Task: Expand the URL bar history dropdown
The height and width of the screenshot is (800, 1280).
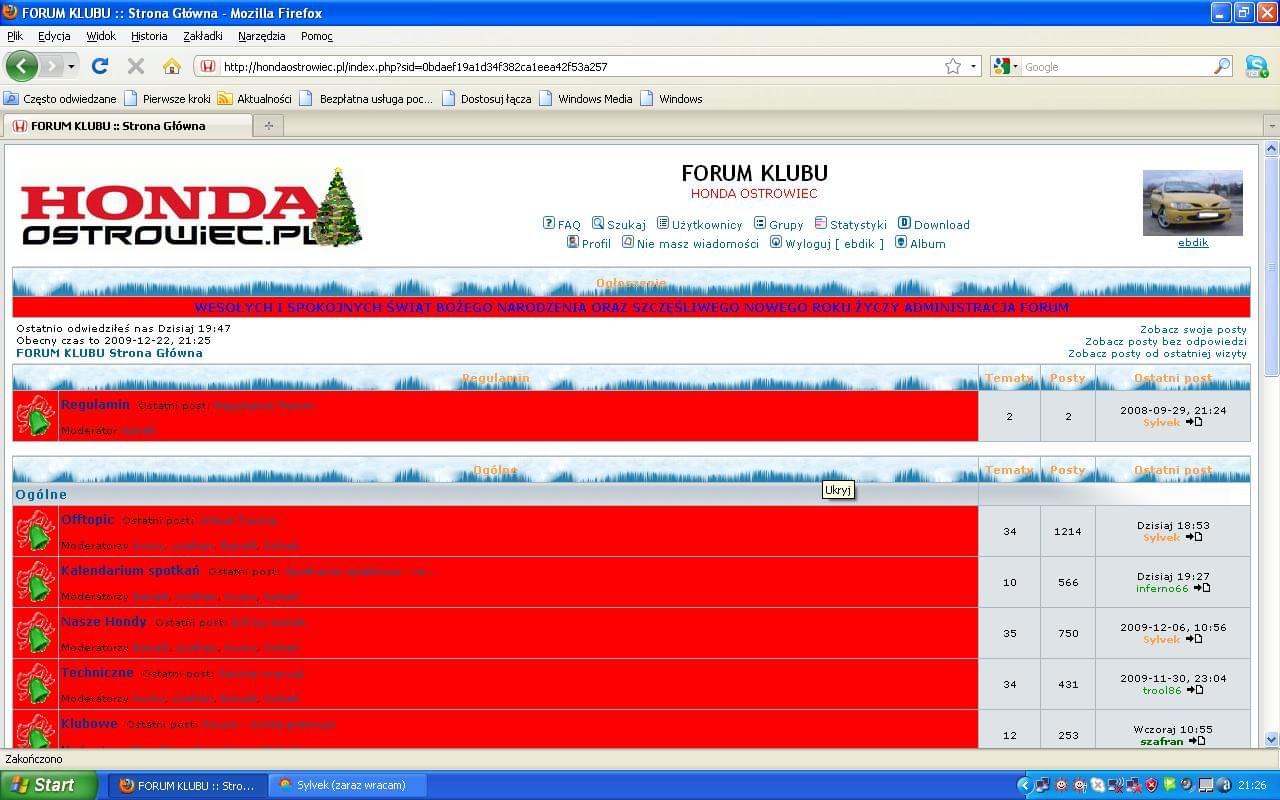Action: [974, 67]
